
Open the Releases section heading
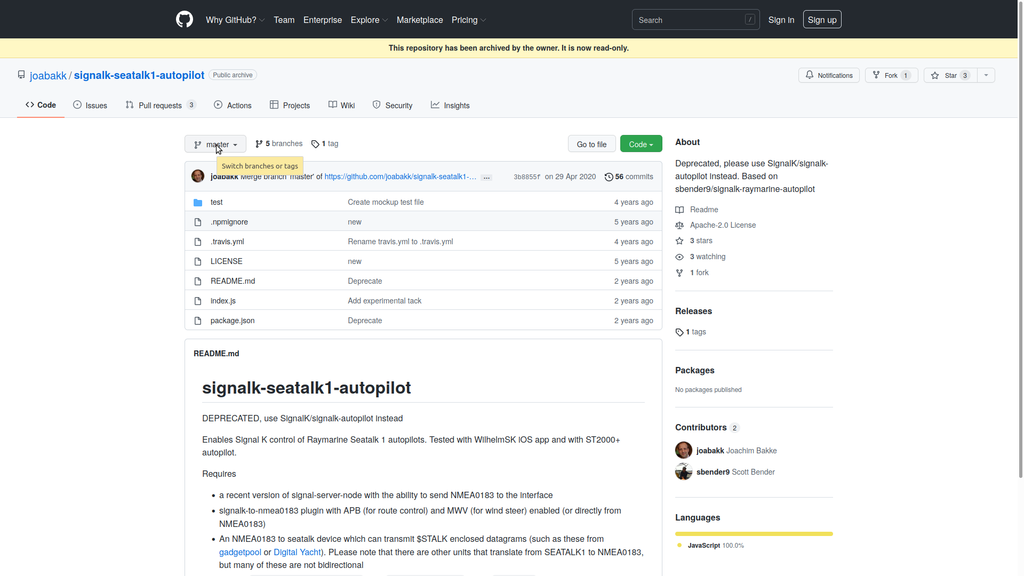[x=694, y=312]
